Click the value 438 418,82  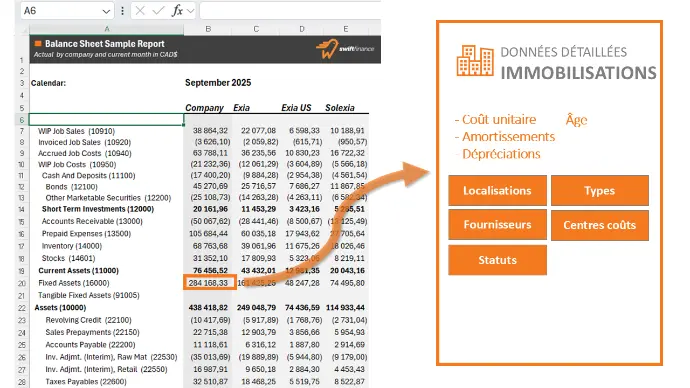208,307
